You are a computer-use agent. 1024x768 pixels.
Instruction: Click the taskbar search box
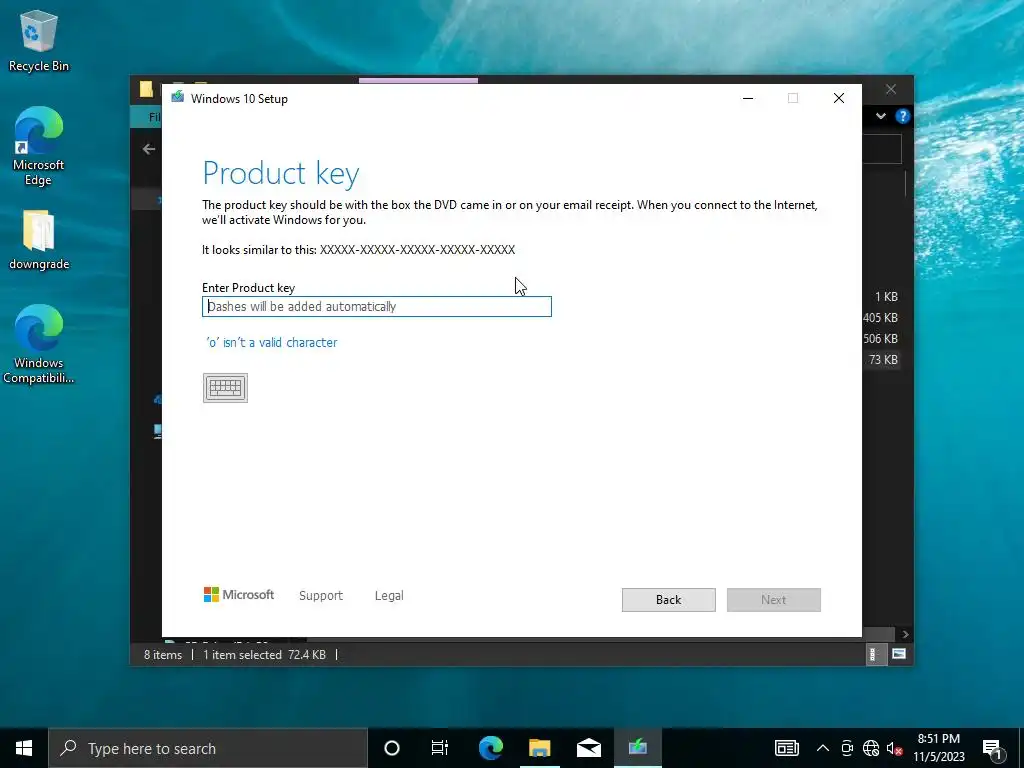coord(208,748)
